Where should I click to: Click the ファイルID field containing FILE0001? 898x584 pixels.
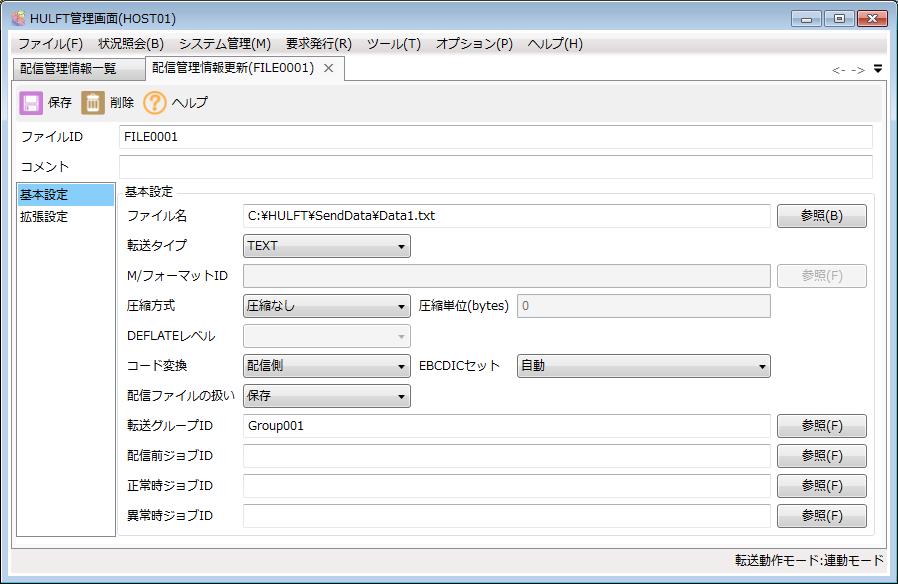(x=496, y=137)
